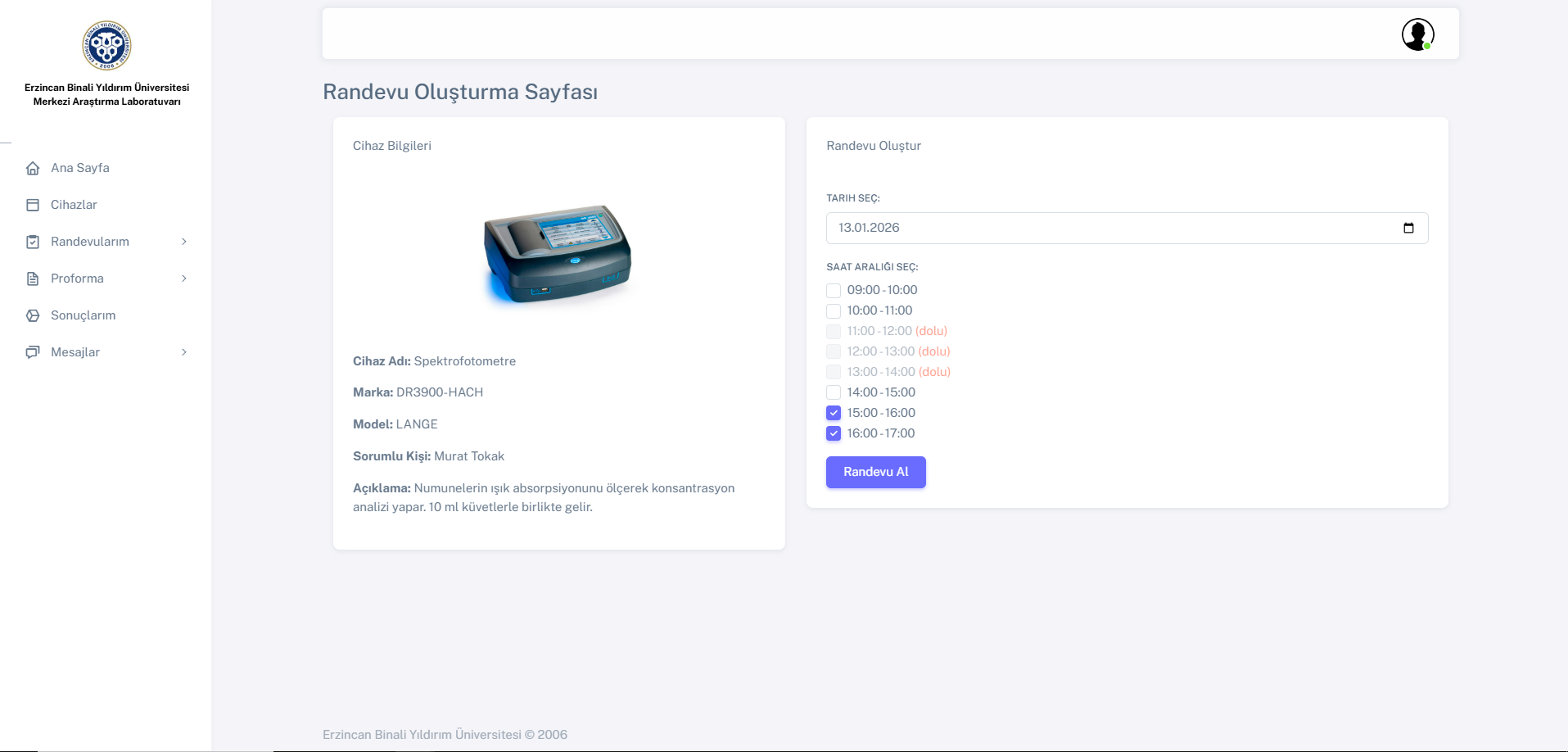
Task: Open Sonuçlarım from the sidebar
Action: coord(83,315)
